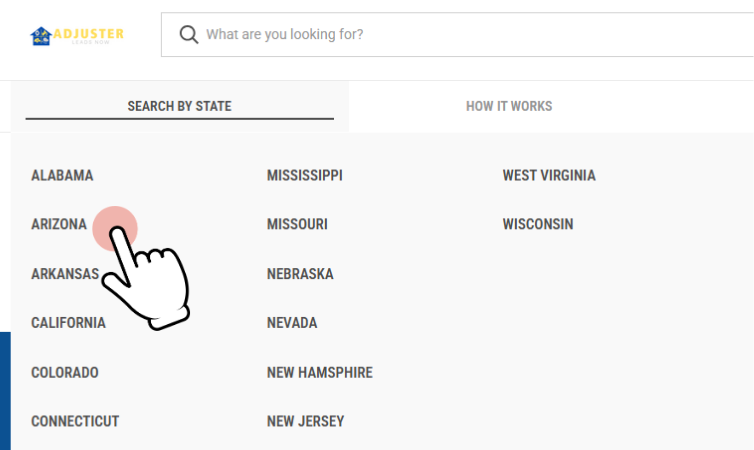
Task: Go to the Colorado state page
Action: [65, 372]
